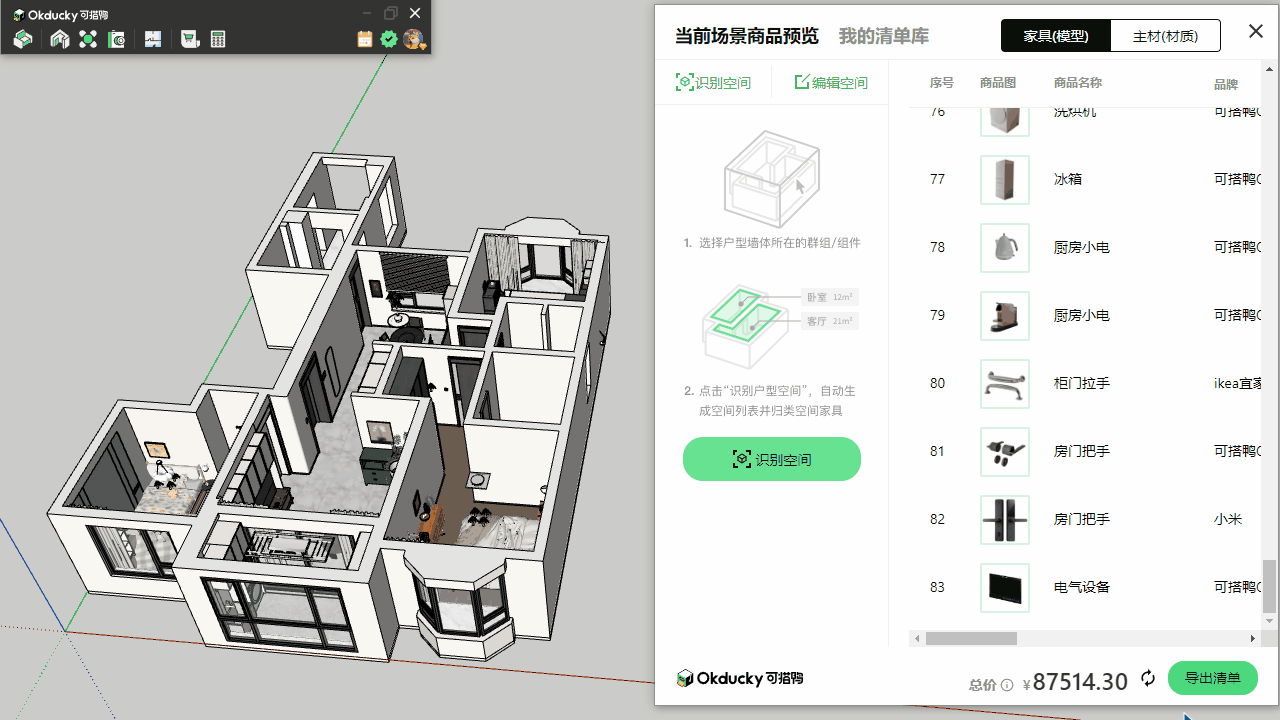Click the green four-node toolbar icon
Viewport: 1280px width, 720px height.
click(x=88, y=39)
